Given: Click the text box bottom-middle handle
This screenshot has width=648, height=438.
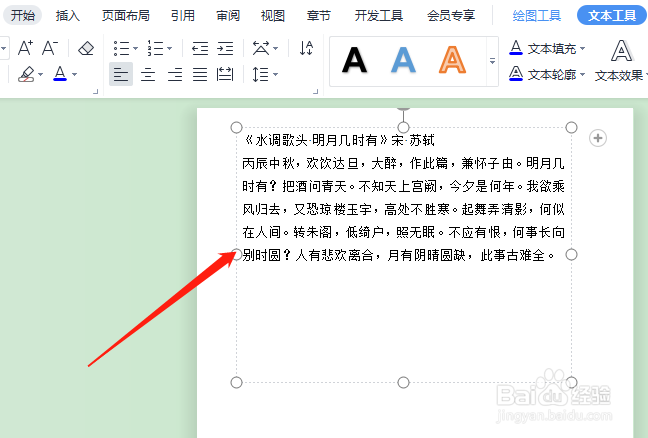Looking at the screenshot, I should [403, 382].
